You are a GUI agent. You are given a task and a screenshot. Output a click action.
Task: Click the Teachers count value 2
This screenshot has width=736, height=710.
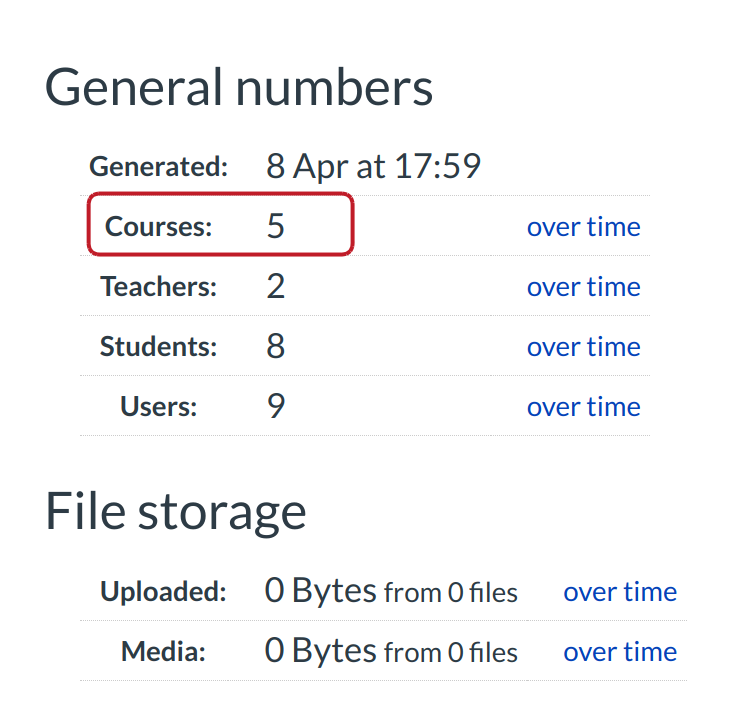click(275, 287)
